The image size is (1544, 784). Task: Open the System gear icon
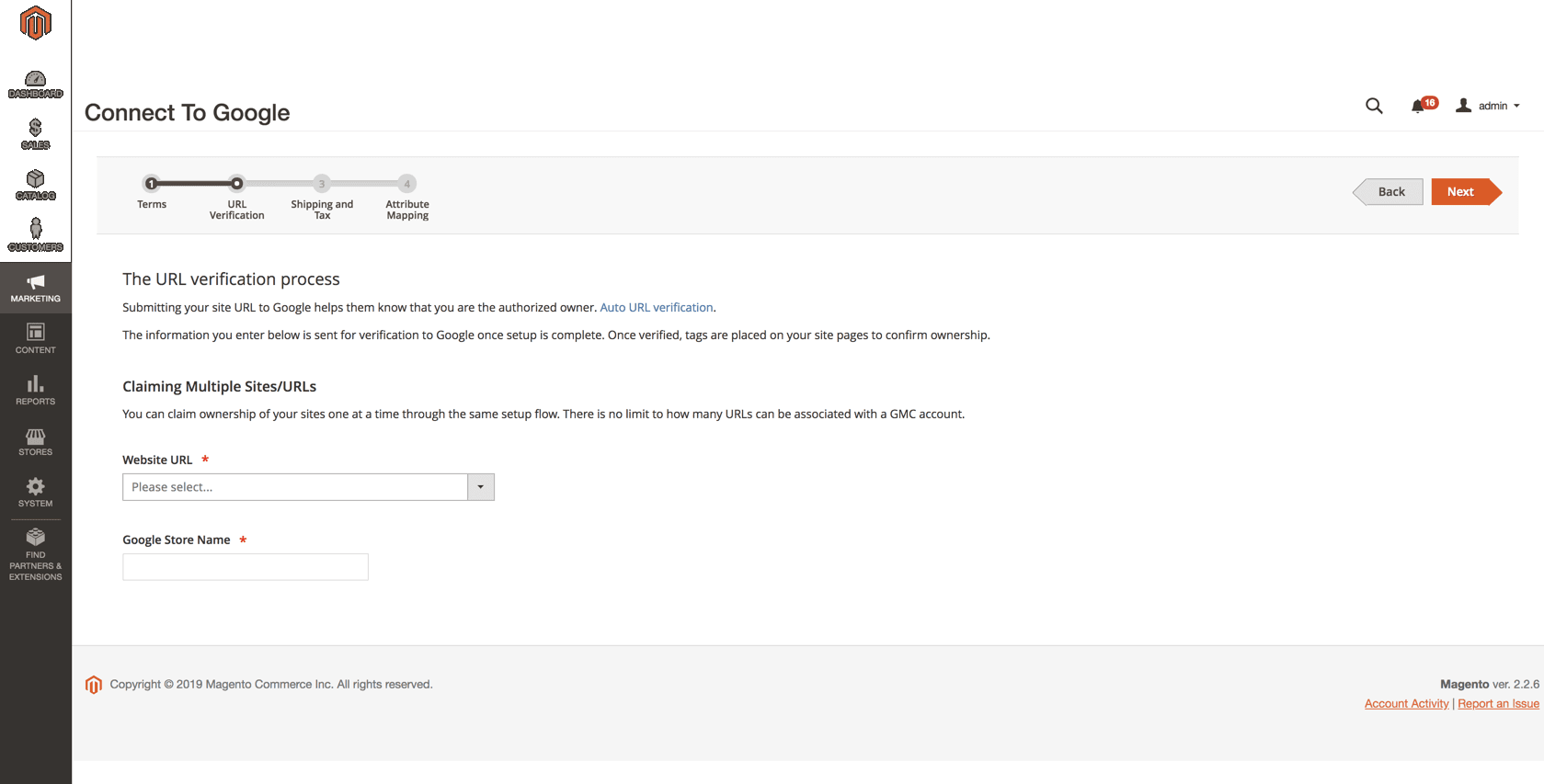(35, 493)
